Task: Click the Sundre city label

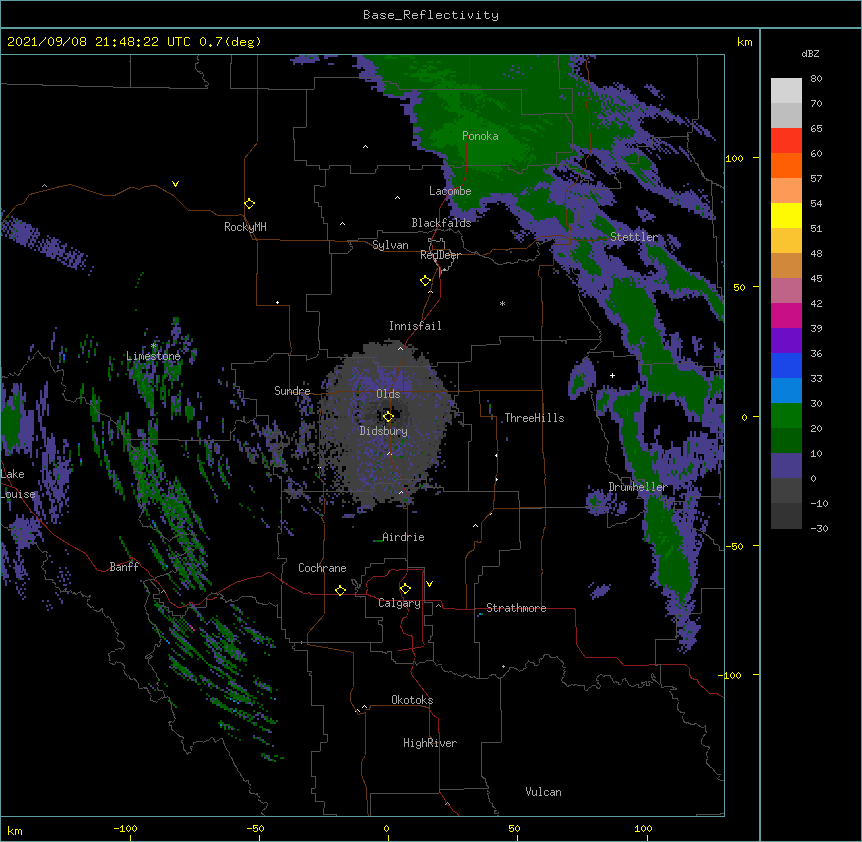Action: [292, 391]
